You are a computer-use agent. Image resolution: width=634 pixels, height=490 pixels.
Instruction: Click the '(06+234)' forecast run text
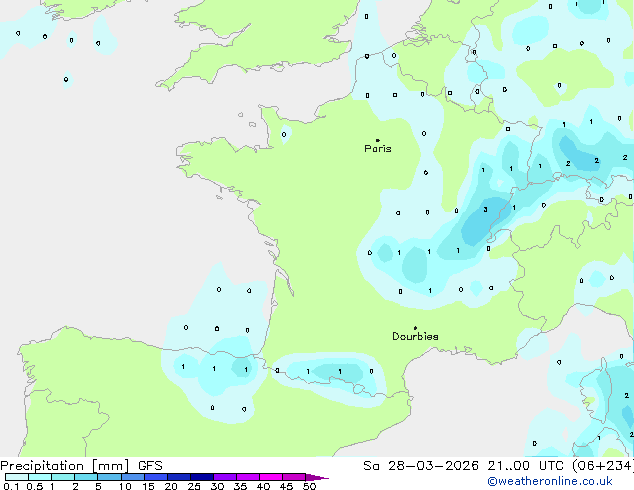[x=603, y=466]
